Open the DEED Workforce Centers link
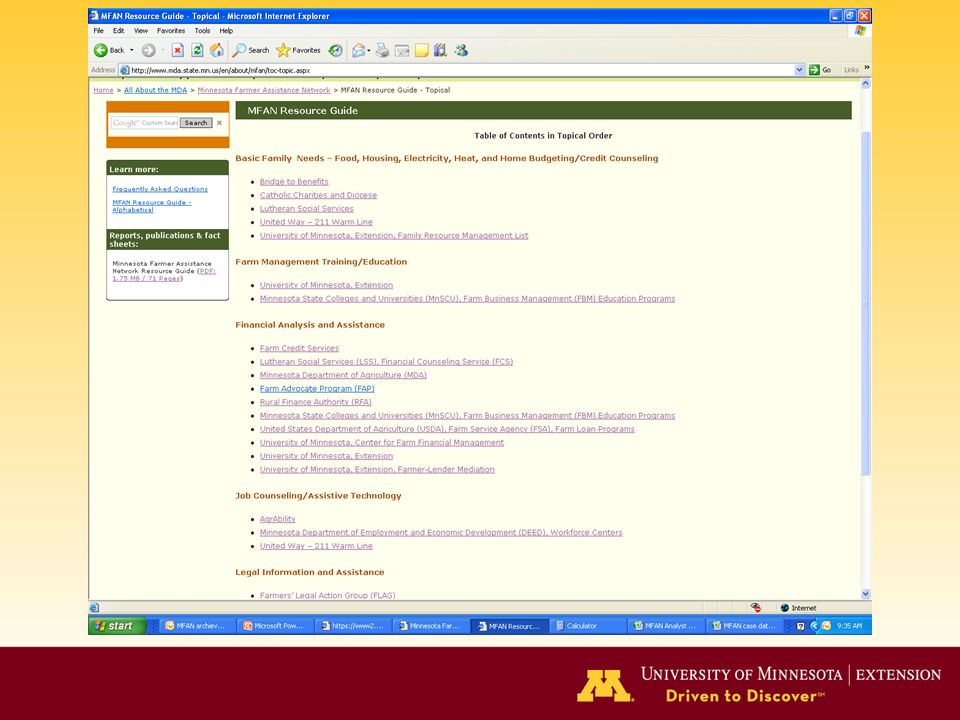The image size is (960, 720). (441, 533)
